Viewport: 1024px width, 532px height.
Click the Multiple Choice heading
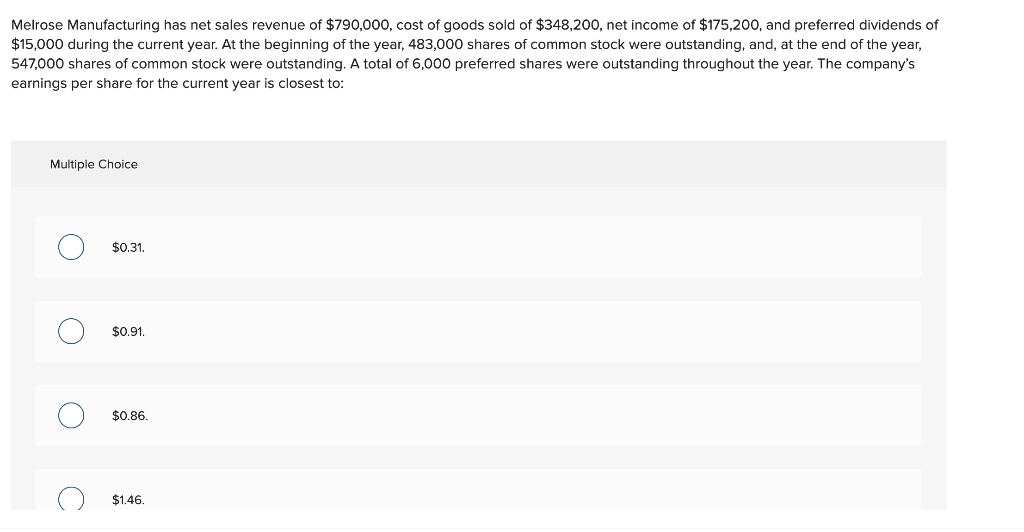(x=94, y=164)
